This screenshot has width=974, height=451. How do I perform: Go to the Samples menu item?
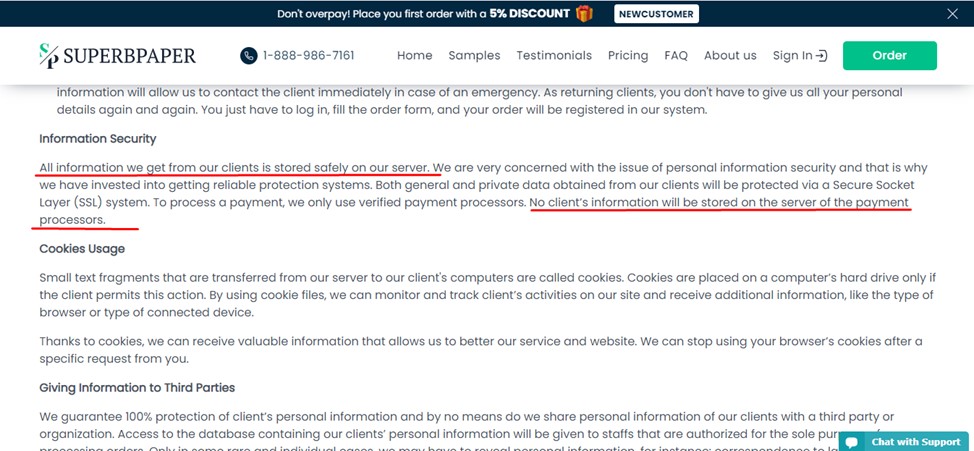[x=475, y=55]
